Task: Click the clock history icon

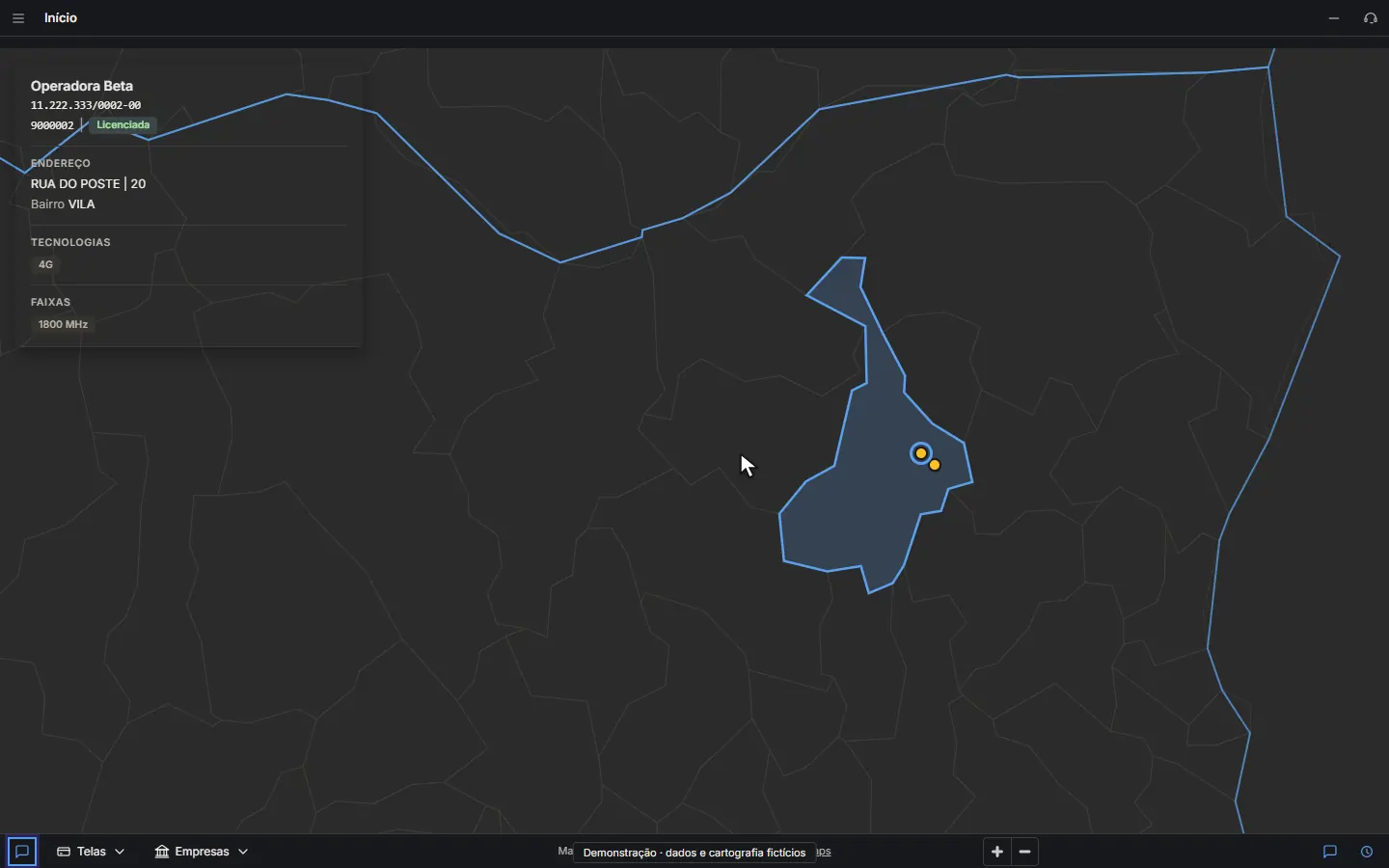Action: pyautogui.click(x=1367, y=852)
